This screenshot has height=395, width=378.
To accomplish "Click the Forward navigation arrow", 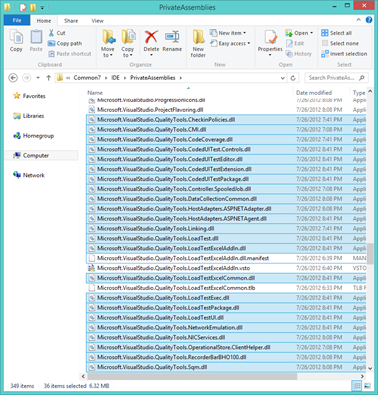I will coord(26,78).
